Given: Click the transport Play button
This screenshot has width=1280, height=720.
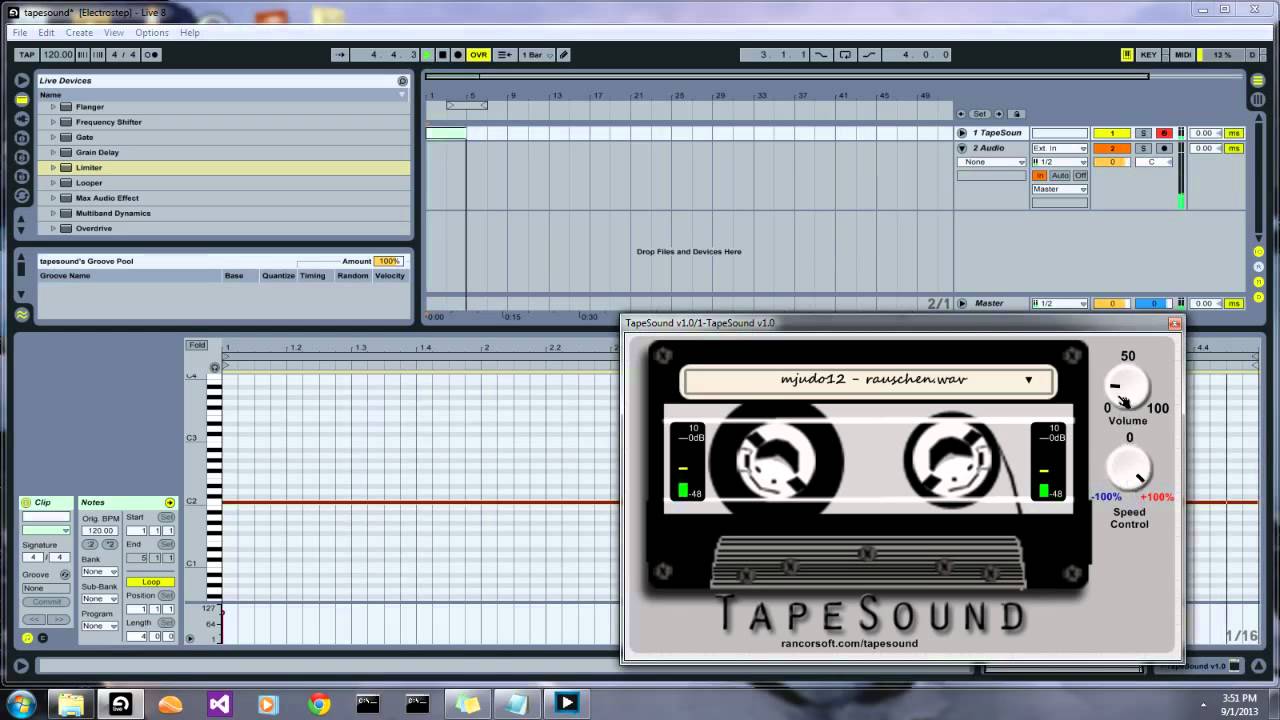Looking at the screenshot, I should [x=428, y=55].
